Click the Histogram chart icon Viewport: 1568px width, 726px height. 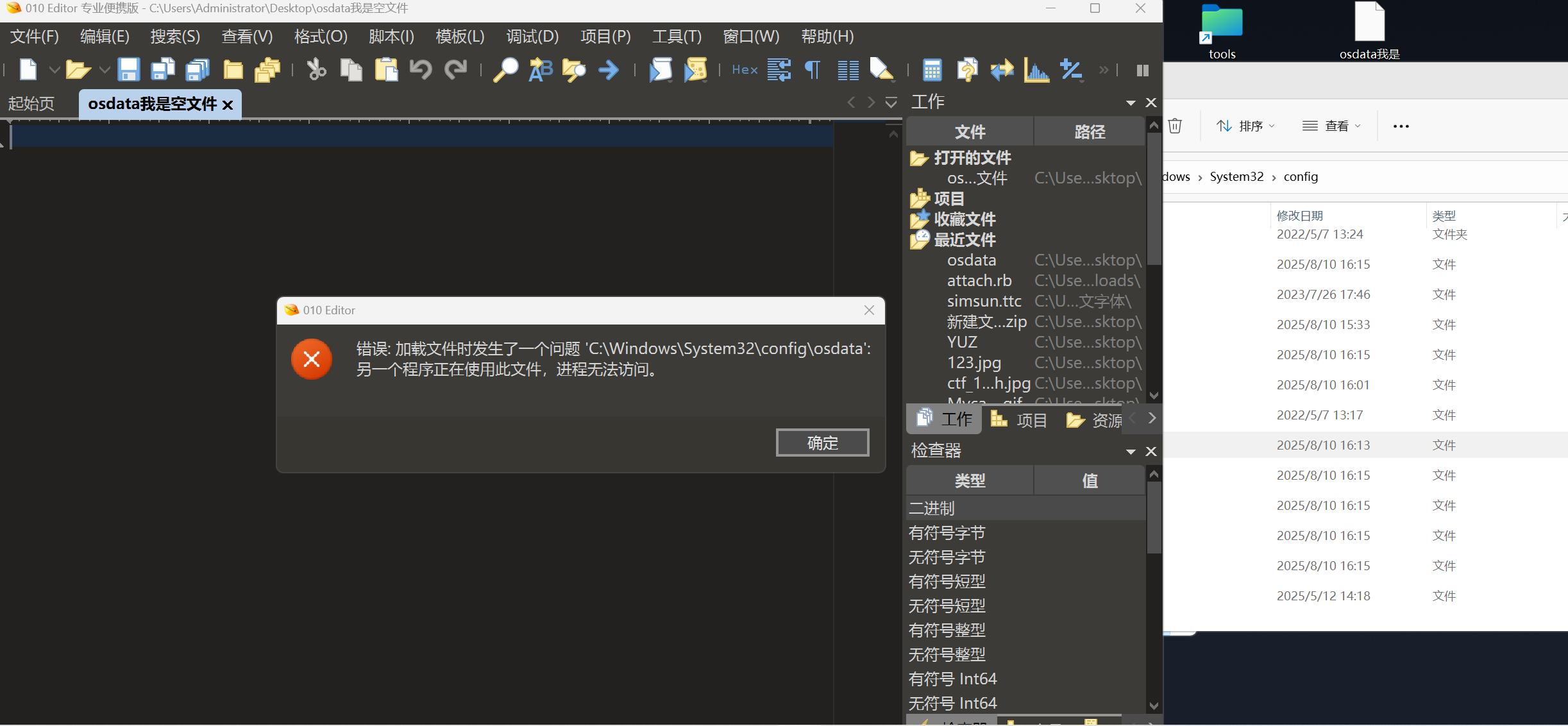[x=1036, y=69]
